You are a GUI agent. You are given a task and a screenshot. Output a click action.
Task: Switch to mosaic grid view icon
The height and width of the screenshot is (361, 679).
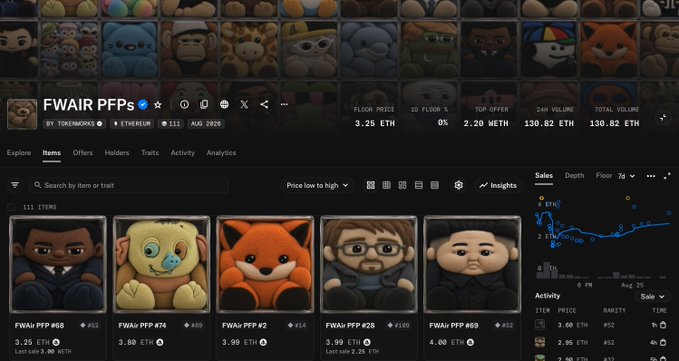pyautogui.click(x=403, y=185)
